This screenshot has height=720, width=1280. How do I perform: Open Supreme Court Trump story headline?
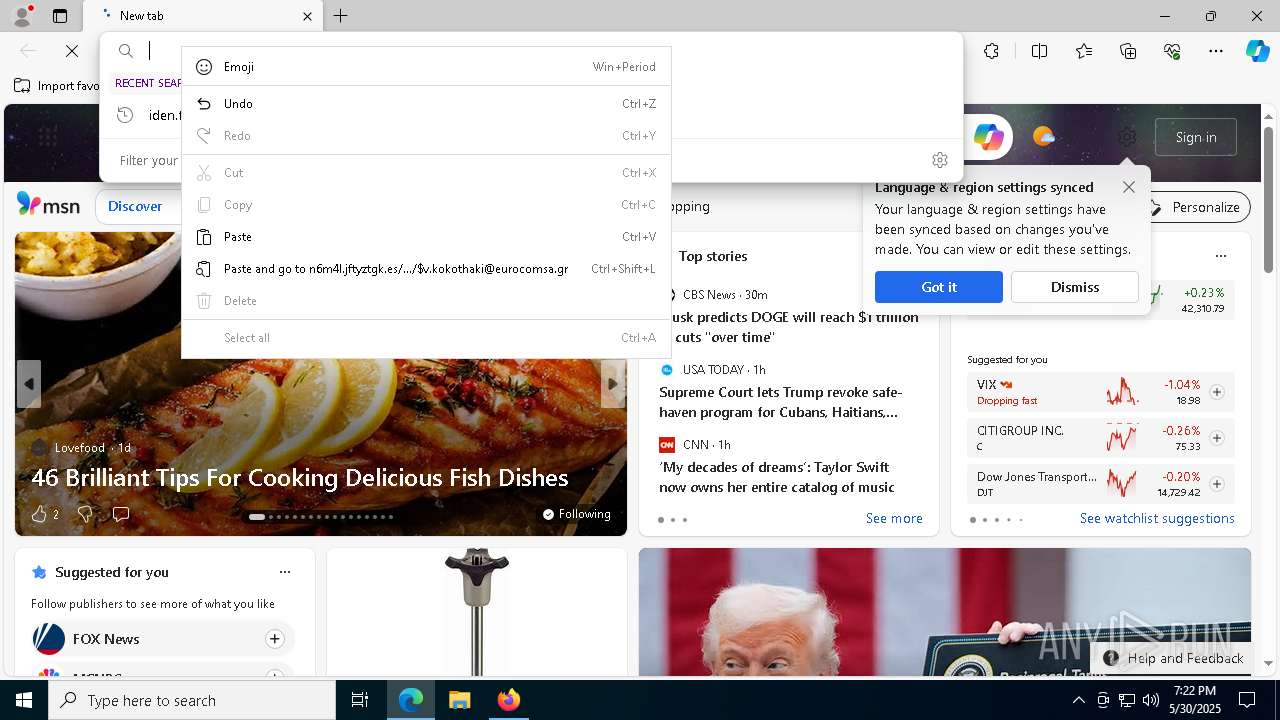point(781,402)
